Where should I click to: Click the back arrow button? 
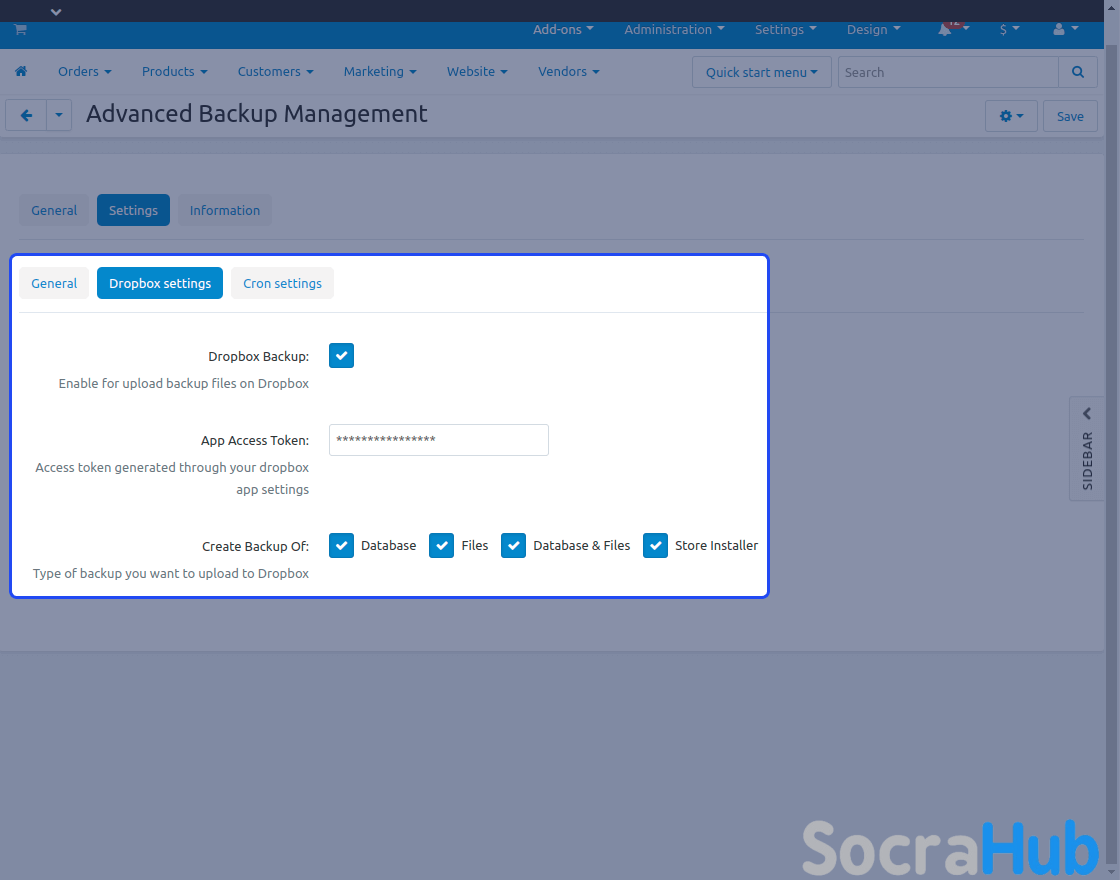click(x=26, y=115)
